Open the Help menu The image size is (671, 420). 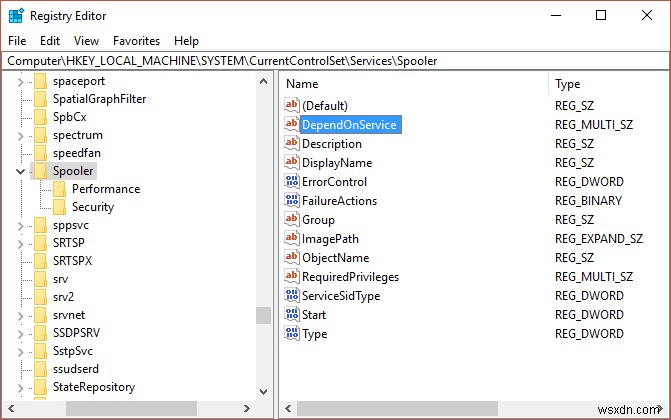(187, 41)
